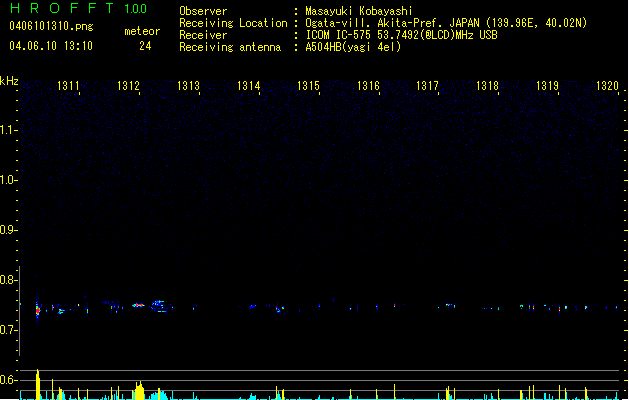
Task: Click the 0.9 kHz frequency axis label
Action: [x=8, y=230]
